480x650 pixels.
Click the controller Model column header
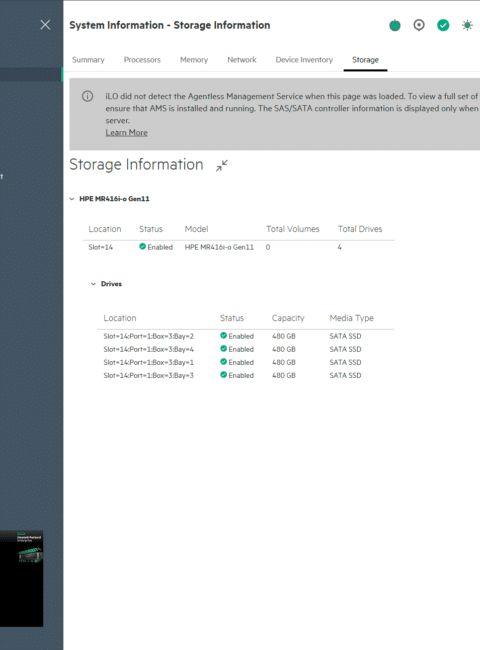point(196,229)
